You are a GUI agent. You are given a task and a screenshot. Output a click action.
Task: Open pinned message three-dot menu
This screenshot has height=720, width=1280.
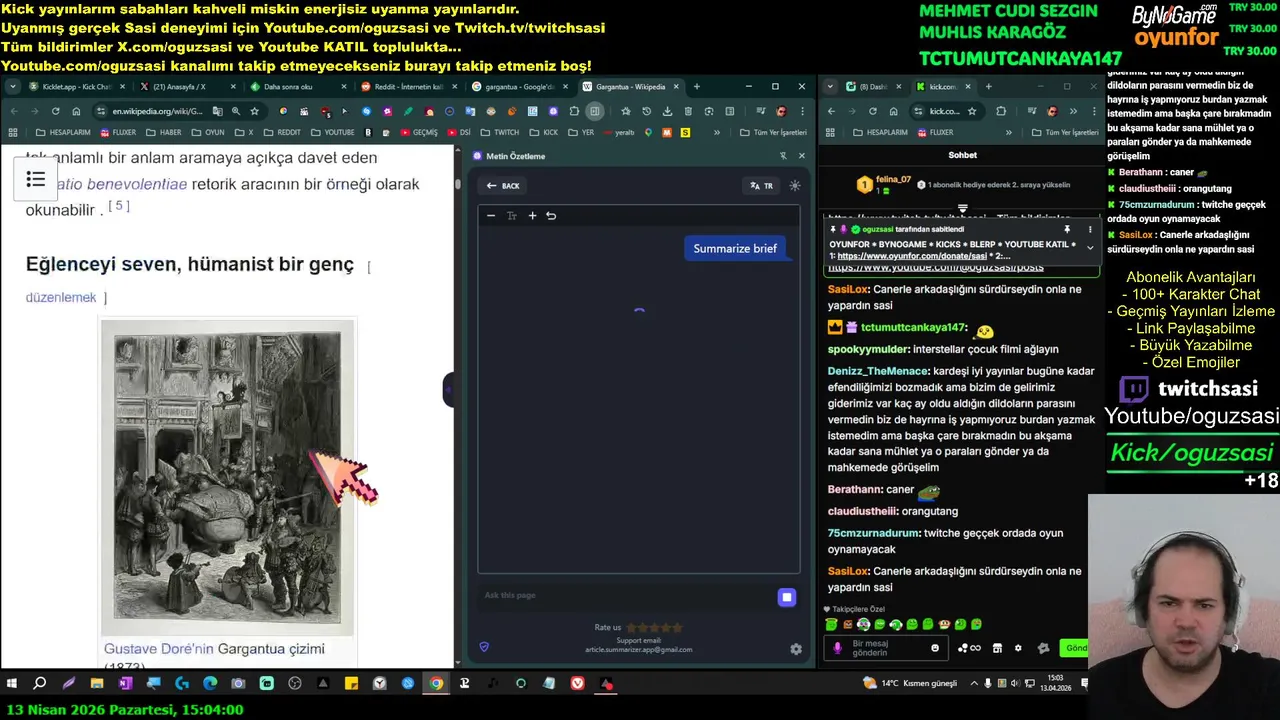(x=1090, y=229)
